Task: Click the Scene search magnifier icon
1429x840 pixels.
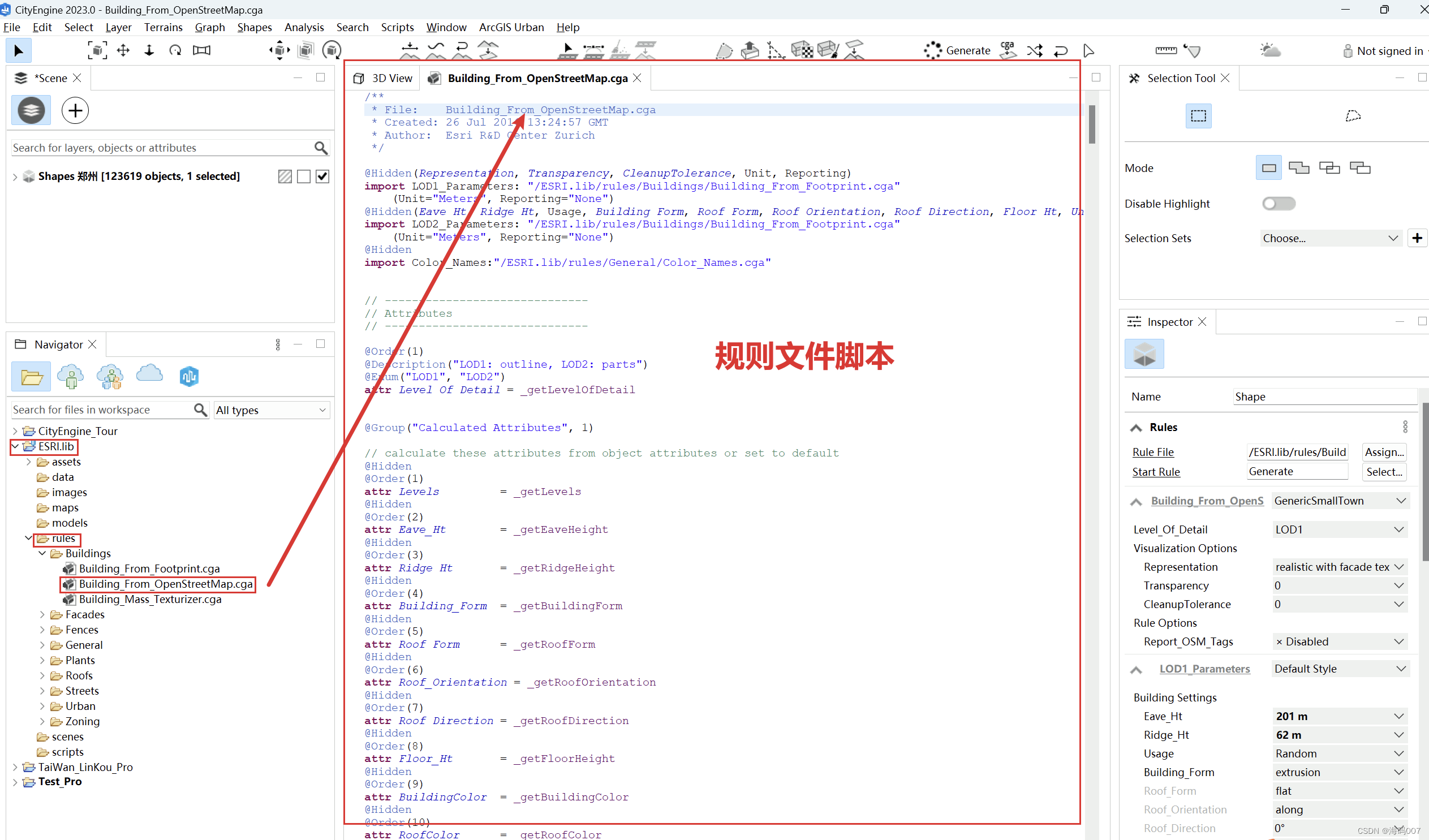Action: [321, 148]
